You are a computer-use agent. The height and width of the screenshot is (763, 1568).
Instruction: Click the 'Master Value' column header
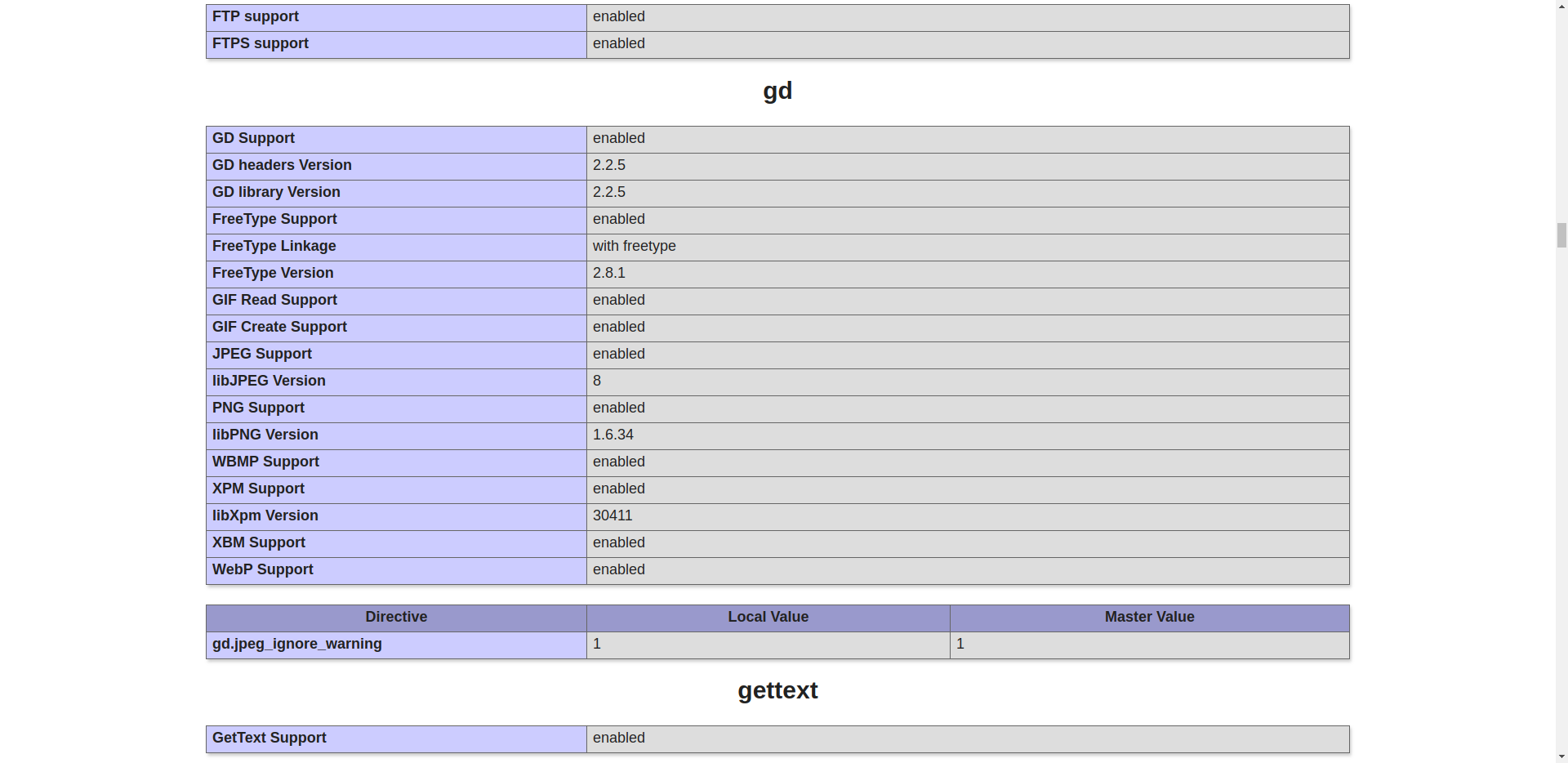1150,617
